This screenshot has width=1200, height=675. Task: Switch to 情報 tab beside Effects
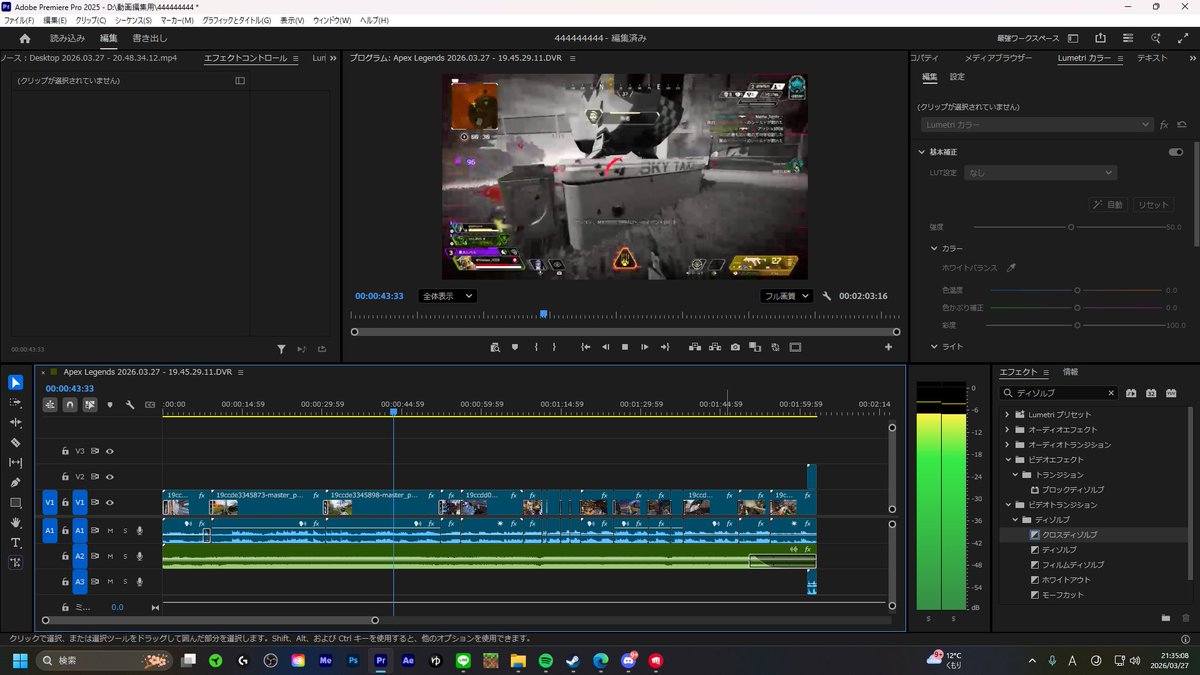click(x=1071, y=372)
